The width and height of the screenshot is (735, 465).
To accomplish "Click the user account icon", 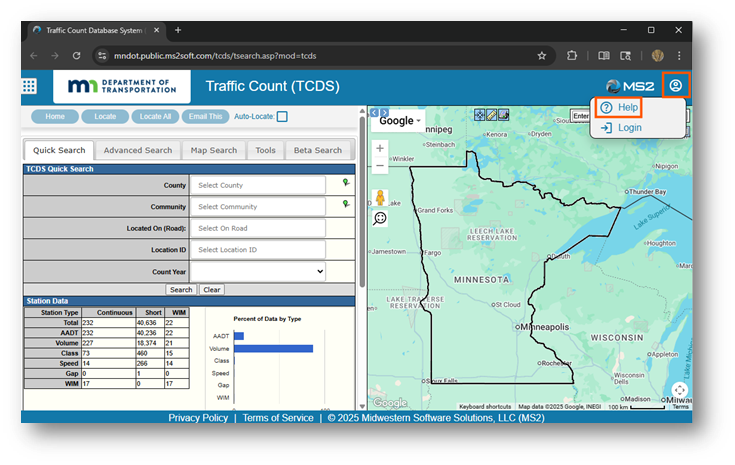I will 677,86.
